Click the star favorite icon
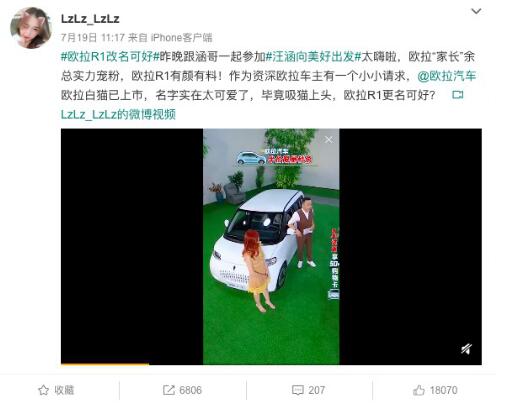Screen dimensions: 518x407 click(43, 390)
